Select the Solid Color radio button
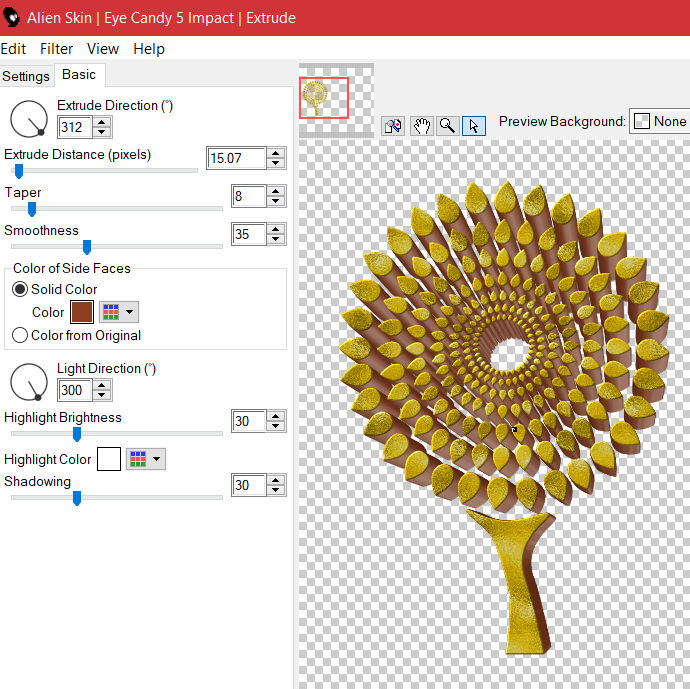The width and height of the screenshot is (690, 689). (20, 289)
